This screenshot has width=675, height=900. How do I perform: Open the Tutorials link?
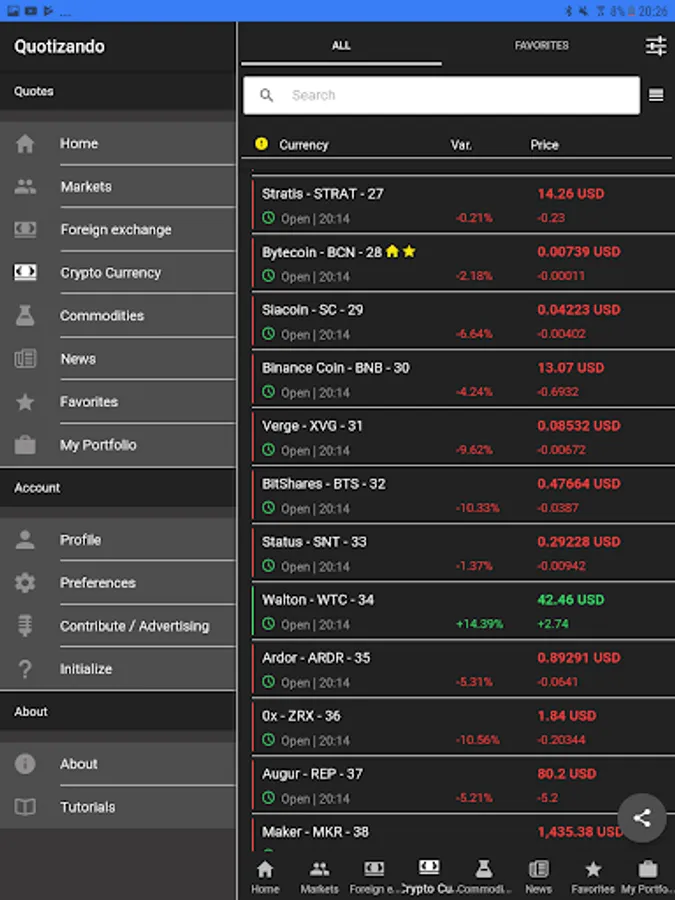87,807
